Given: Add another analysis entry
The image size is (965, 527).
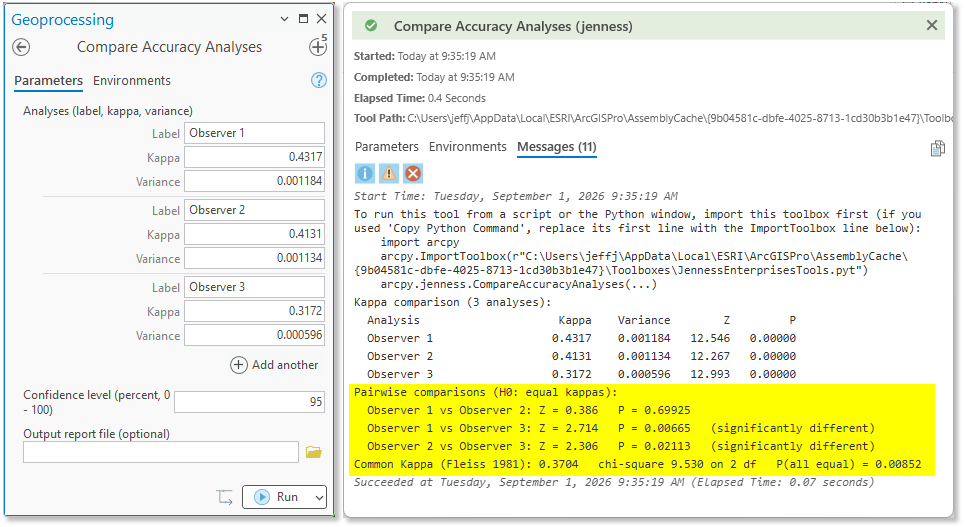Looking at the screenshot, I should [x=274, y=365].
